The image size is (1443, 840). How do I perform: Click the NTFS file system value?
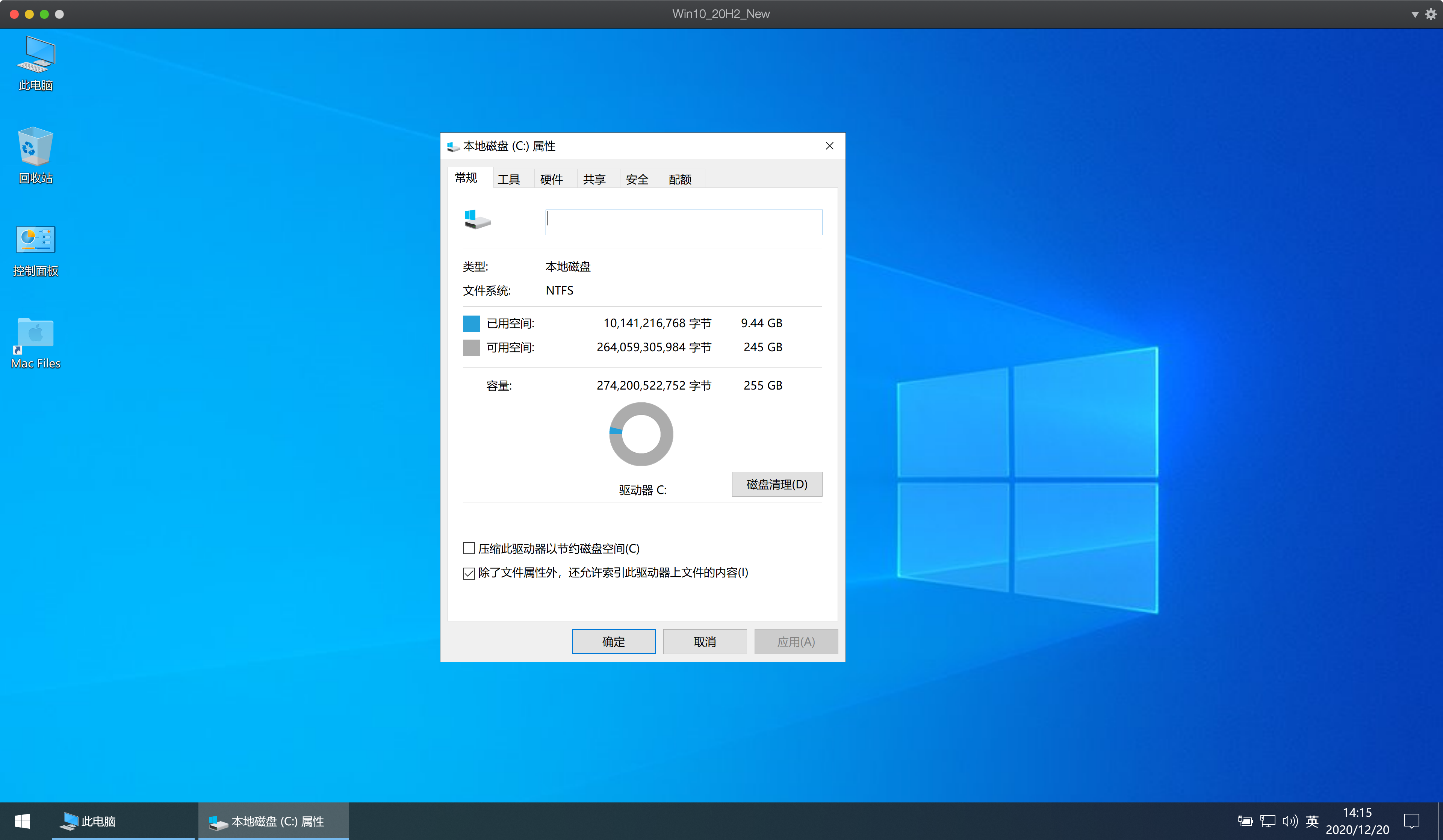(560, 290)
